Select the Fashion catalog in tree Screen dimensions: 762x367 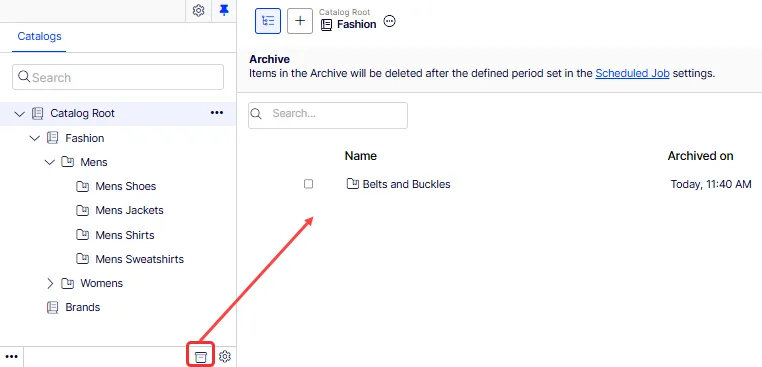pos(85,138)
